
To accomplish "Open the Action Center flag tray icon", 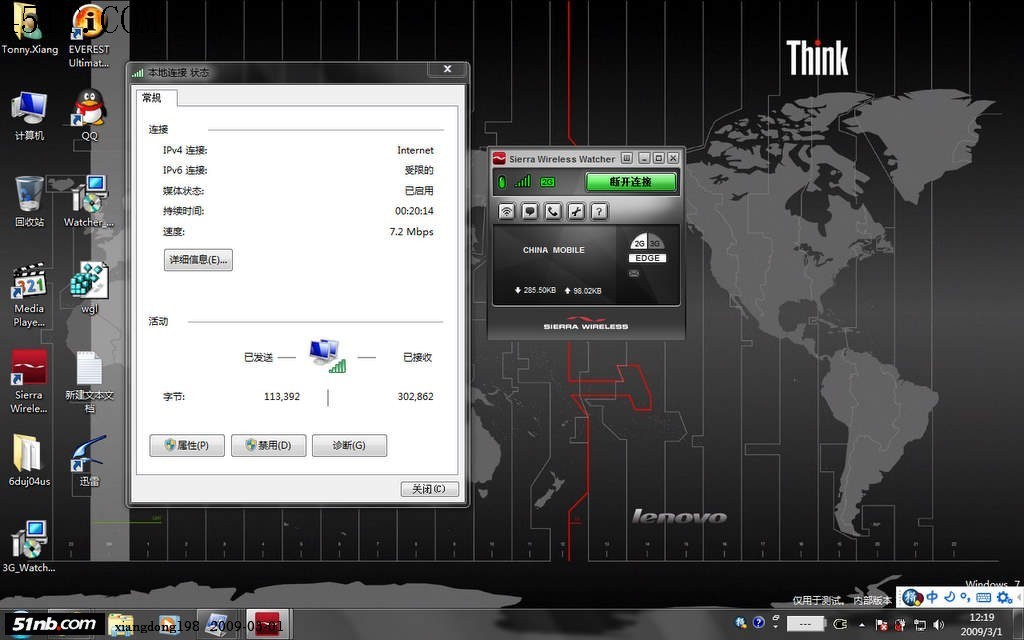I will [x=881, y=624].
